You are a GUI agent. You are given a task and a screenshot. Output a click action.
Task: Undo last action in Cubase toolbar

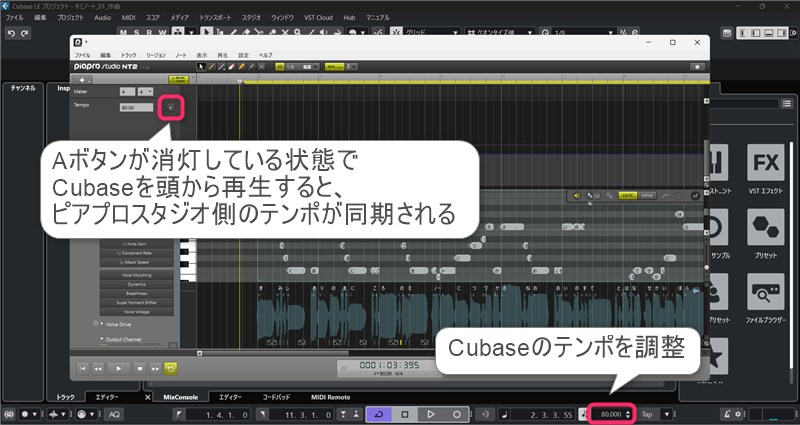[x=11, y=34]
